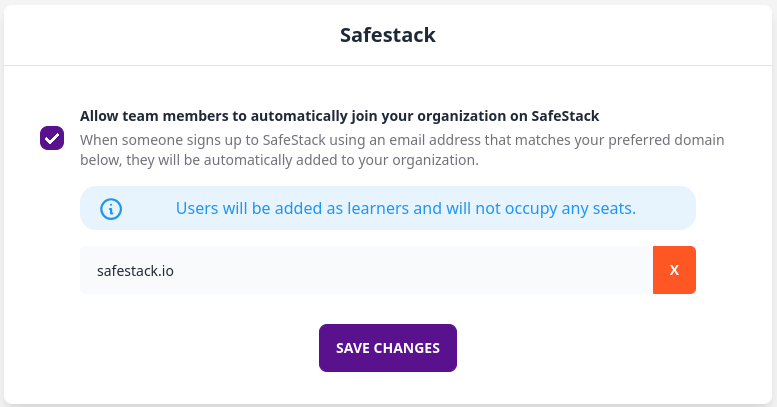Uncheck the auto-join organization checkbox
This screenshot has width=777, height=407.
(x=52, y=138)
